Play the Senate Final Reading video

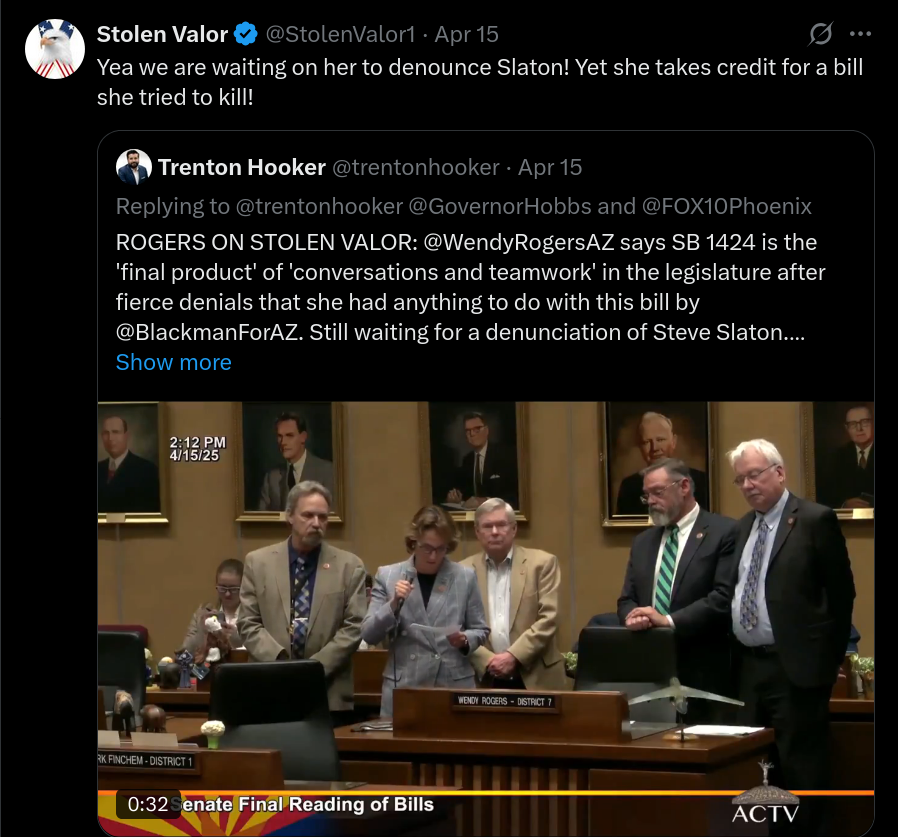[486, 619]
